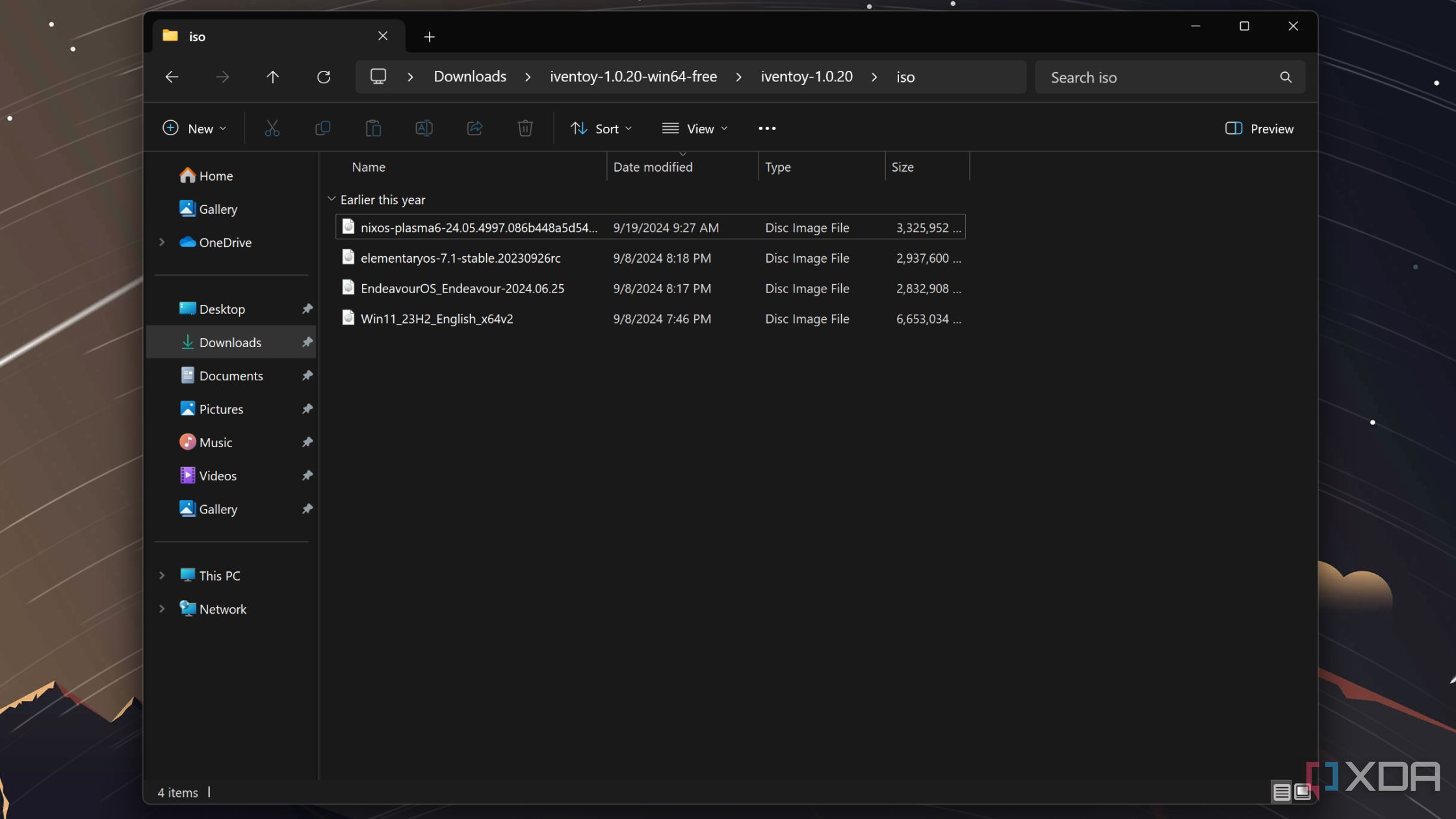This screenshot has width=1456, height=819.
Task: Open the Win11_23H2_English_x64v2 ISO file
Action: pyautogui.click(x=437, y=318)
